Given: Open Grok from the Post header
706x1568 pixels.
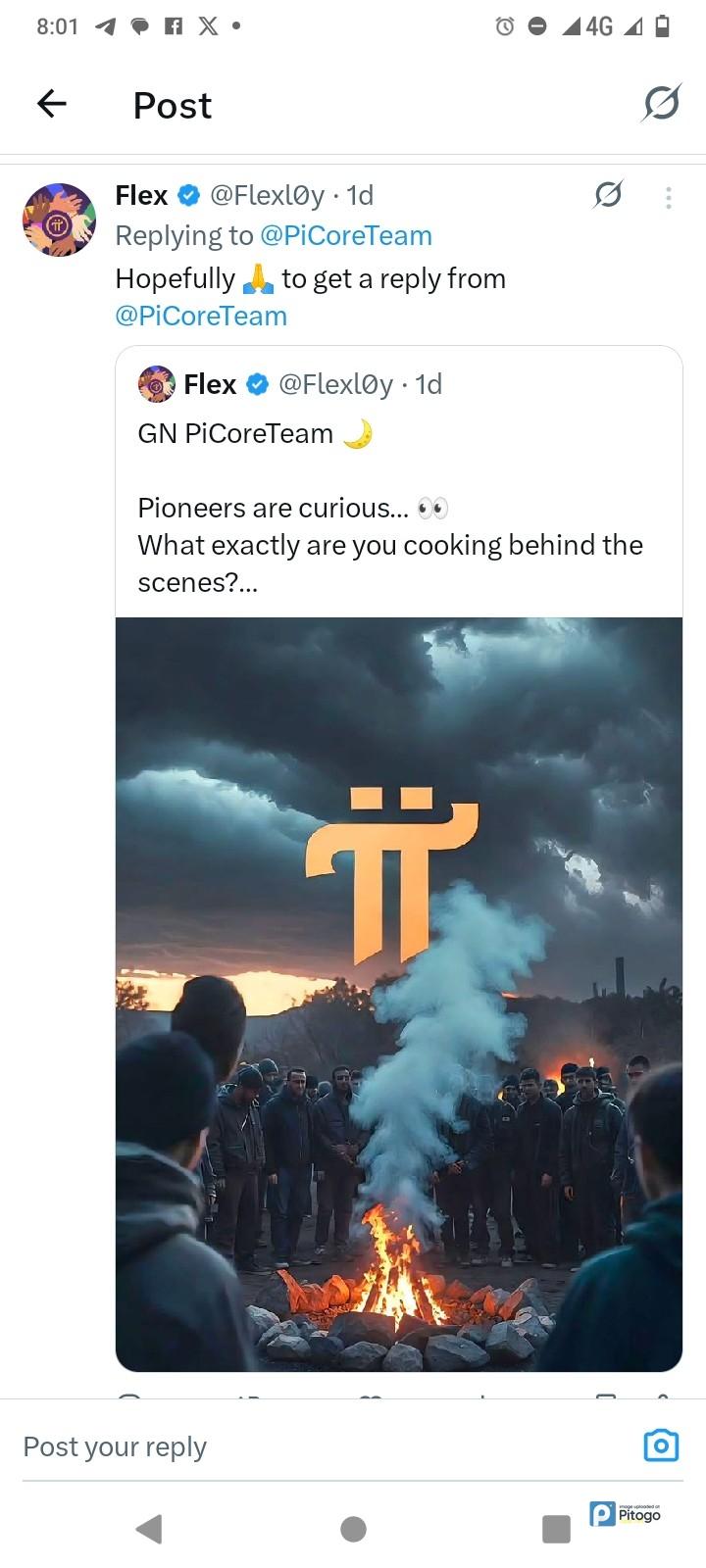Looking at the screenshot, I should (661, 103).
